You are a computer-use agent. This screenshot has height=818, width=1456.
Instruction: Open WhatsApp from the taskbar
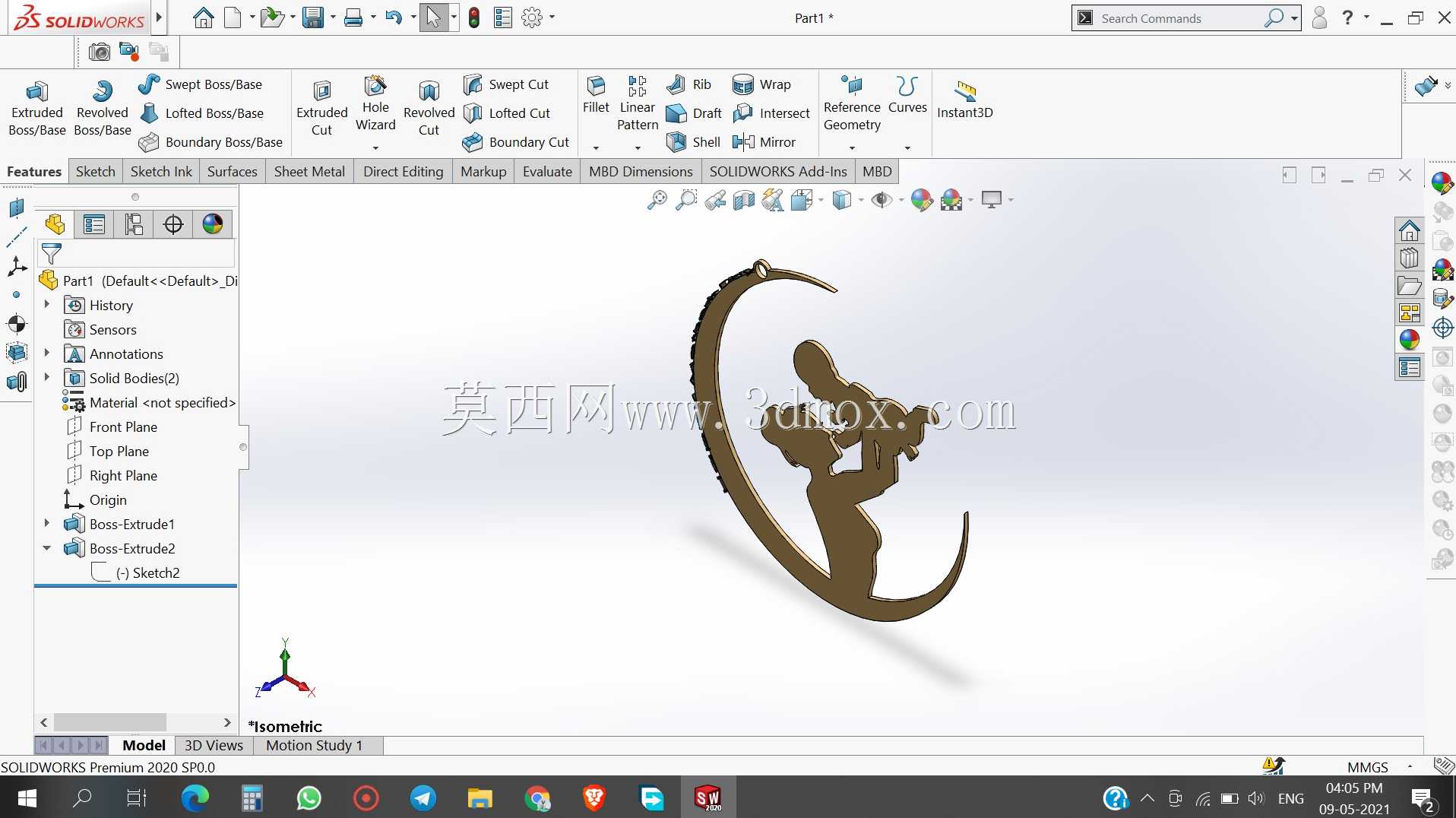click(x=309, y=797)
